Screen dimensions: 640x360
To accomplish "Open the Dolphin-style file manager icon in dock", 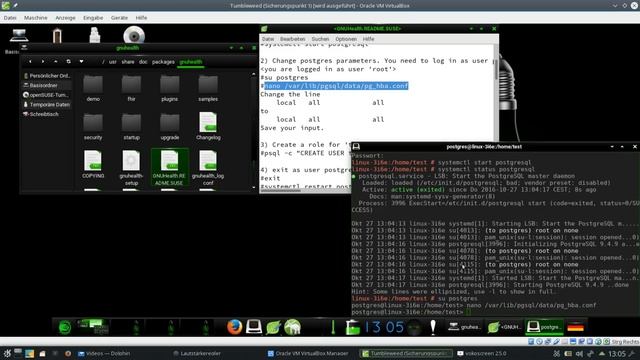I will pyautogui.click(x=293, y=327).
